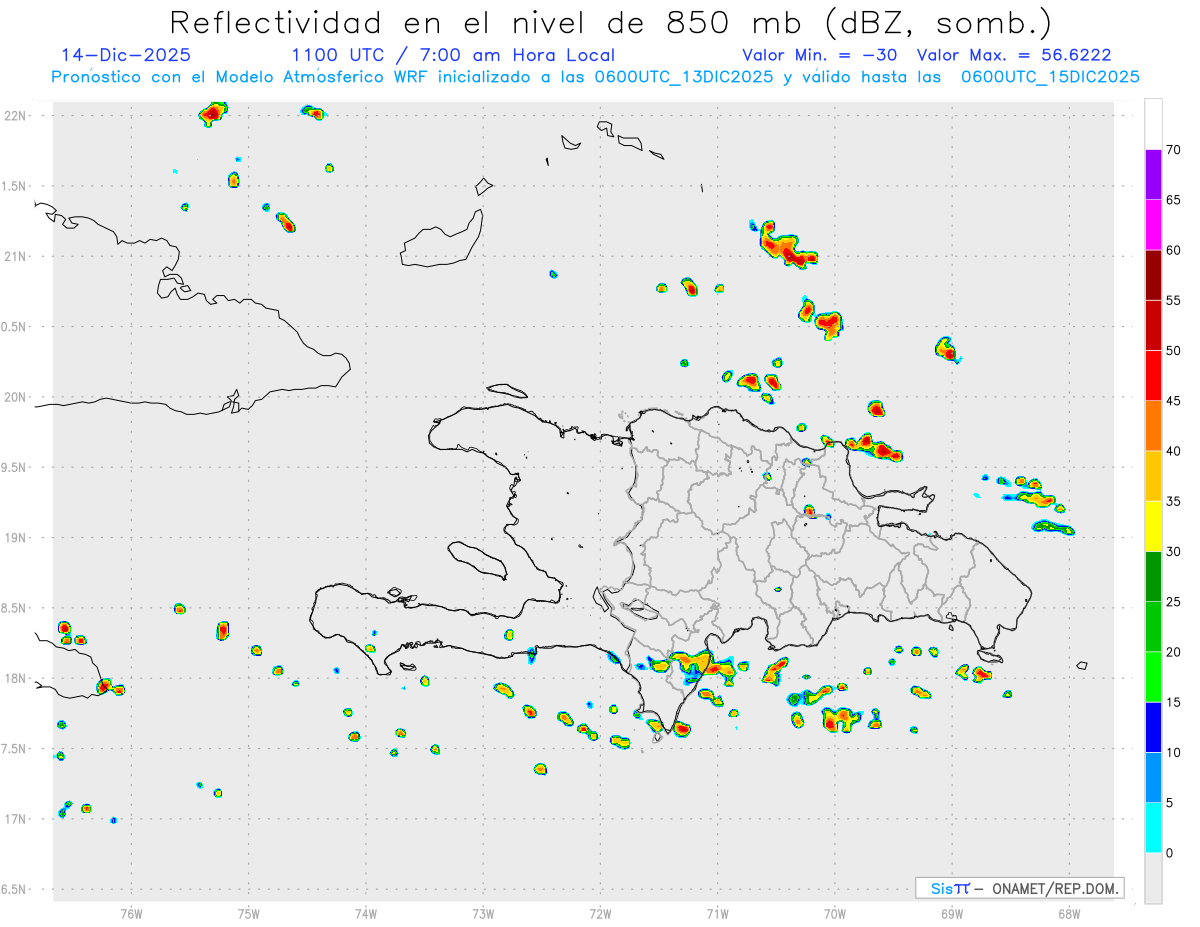1200x927 pixels.
Task: Select the legend value '30'
Action: 1174,552
